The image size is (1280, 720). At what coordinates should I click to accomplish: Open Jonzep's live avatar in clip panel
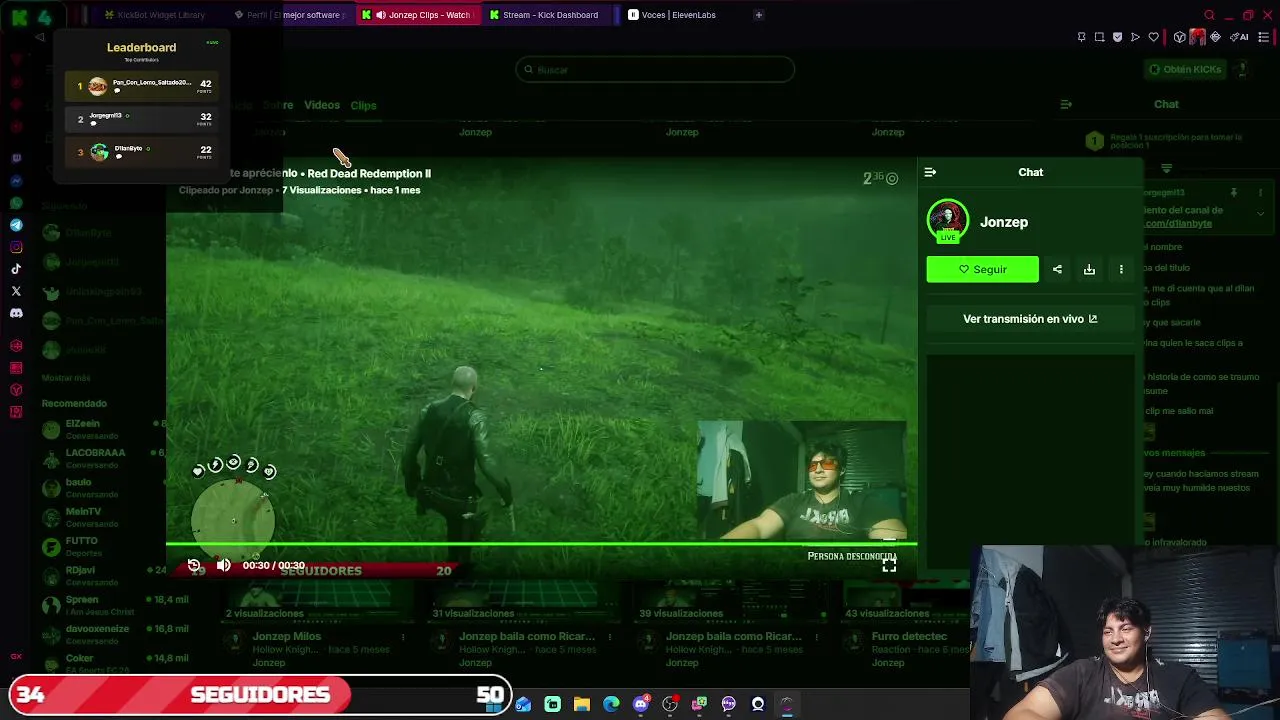tap(947, 222)
